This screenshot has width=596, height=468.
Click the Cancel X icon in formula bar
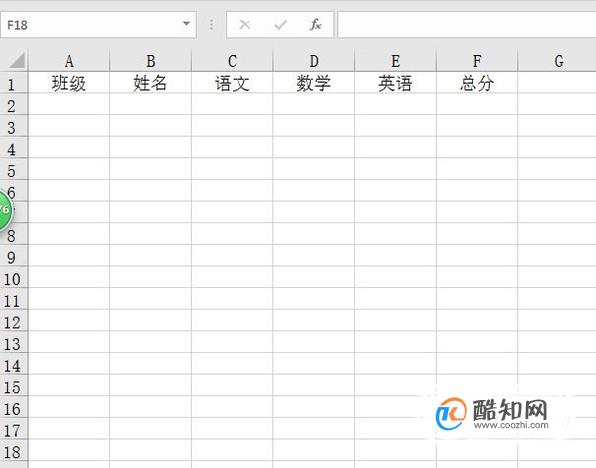(x=245, y=25)
